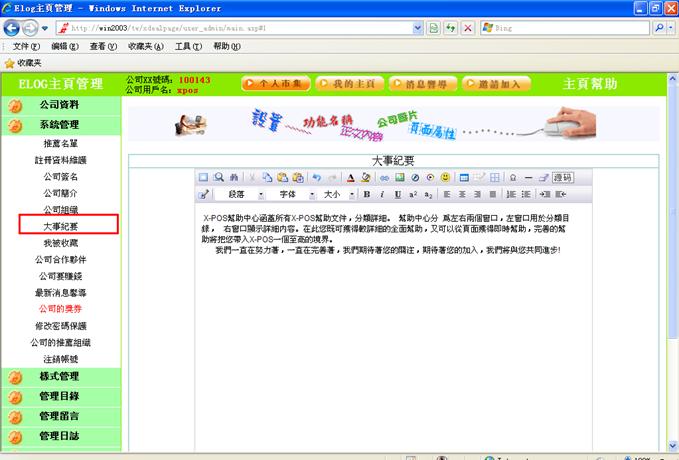Screen dimensions: 679x460
Task: Open the text color picker icon
Action: point(350,177)
